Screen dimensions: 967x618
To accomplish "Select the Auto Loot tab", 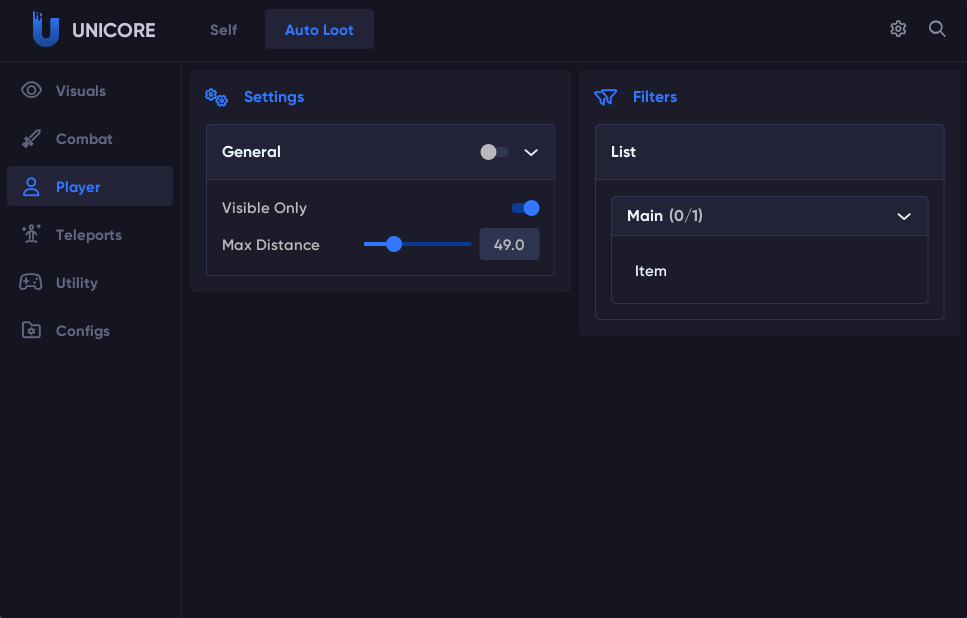I will [319, 30].
